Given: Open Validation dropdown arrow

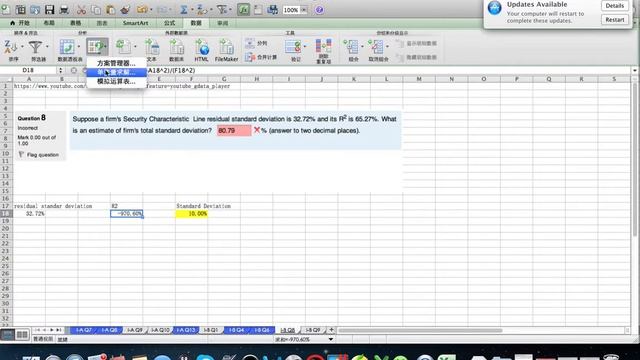Looking at the screenshot, I should [x=305, y=47].
